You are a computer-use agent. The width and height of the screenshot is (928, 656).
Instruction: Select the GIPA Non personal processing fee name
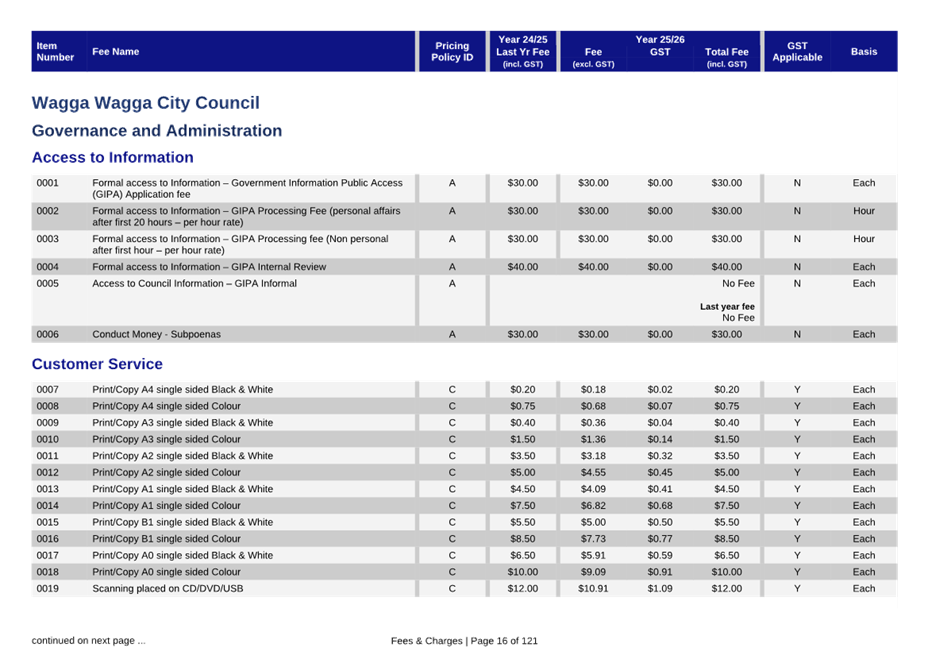(x=240, y=245)
